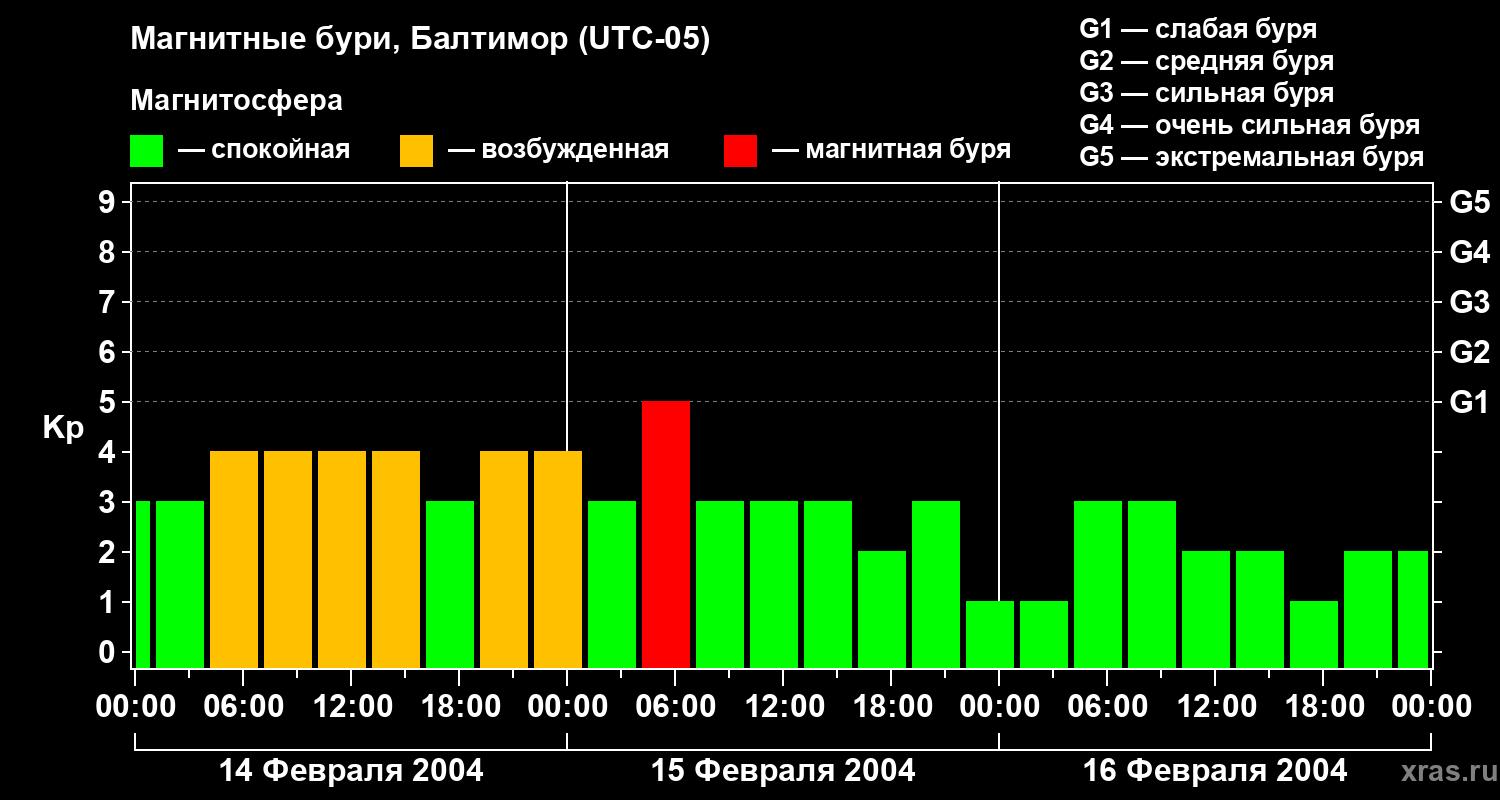The height and width of the screenshot is (800, 1500).
Task: Click the 'G4 — очень сильная буря' legend line
Action: [1250, 125]
